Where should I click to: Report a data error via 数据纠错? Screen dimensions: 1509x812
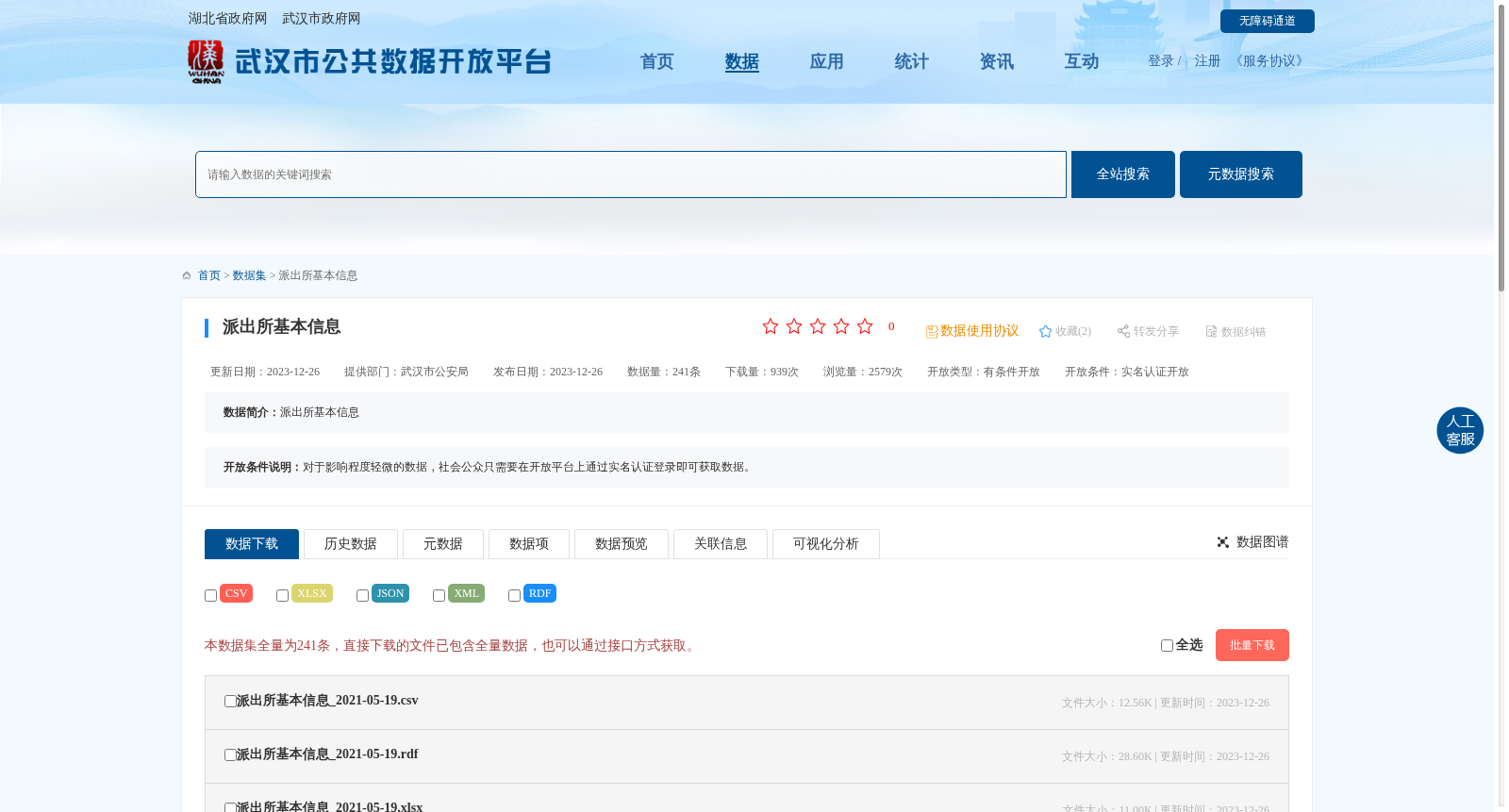coord(1235,331)
